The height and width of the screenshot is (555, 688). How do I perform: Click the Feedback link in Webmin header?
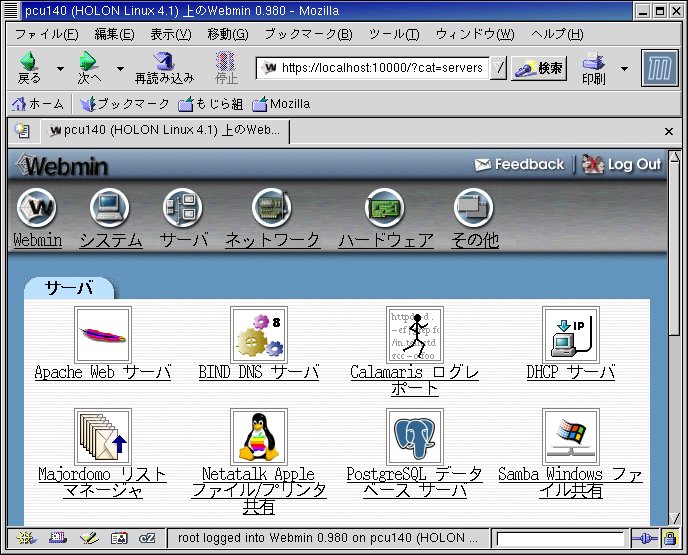point(519,165)
